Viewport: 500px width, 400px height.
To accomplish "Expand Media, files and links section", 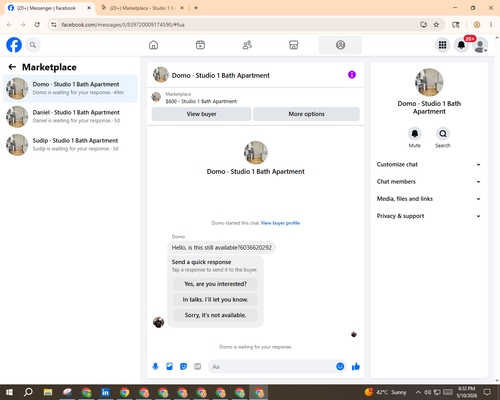I will point(429,199).
